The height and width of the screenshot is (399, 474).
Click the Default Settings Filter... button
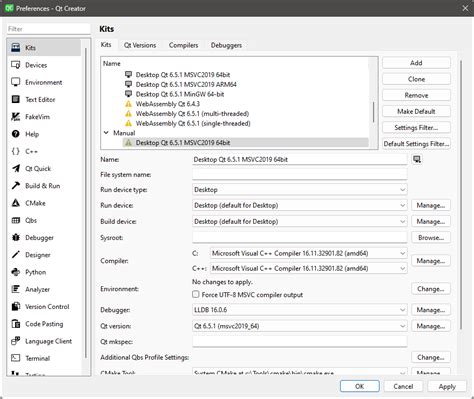(416, 144)
